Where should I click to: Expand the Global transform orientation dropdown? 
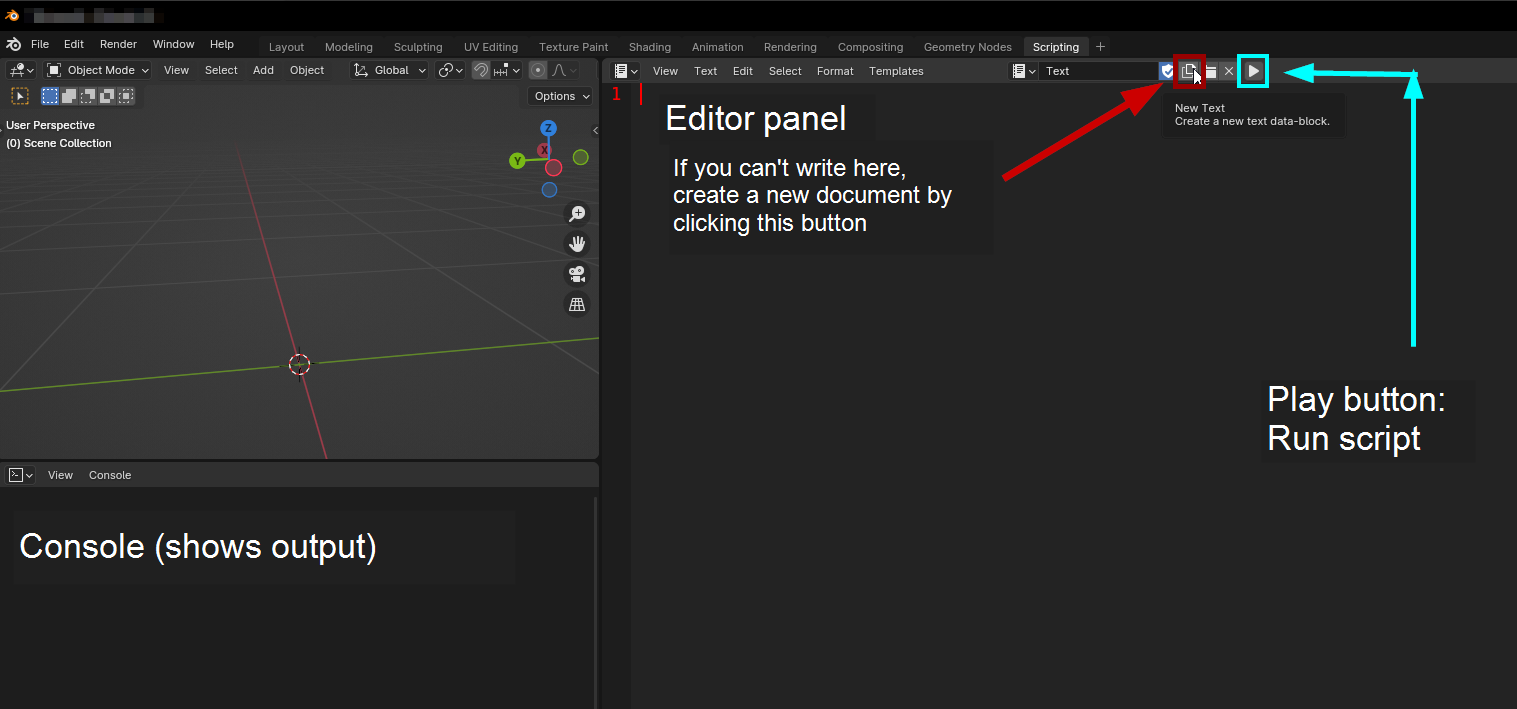click(390, 70)
